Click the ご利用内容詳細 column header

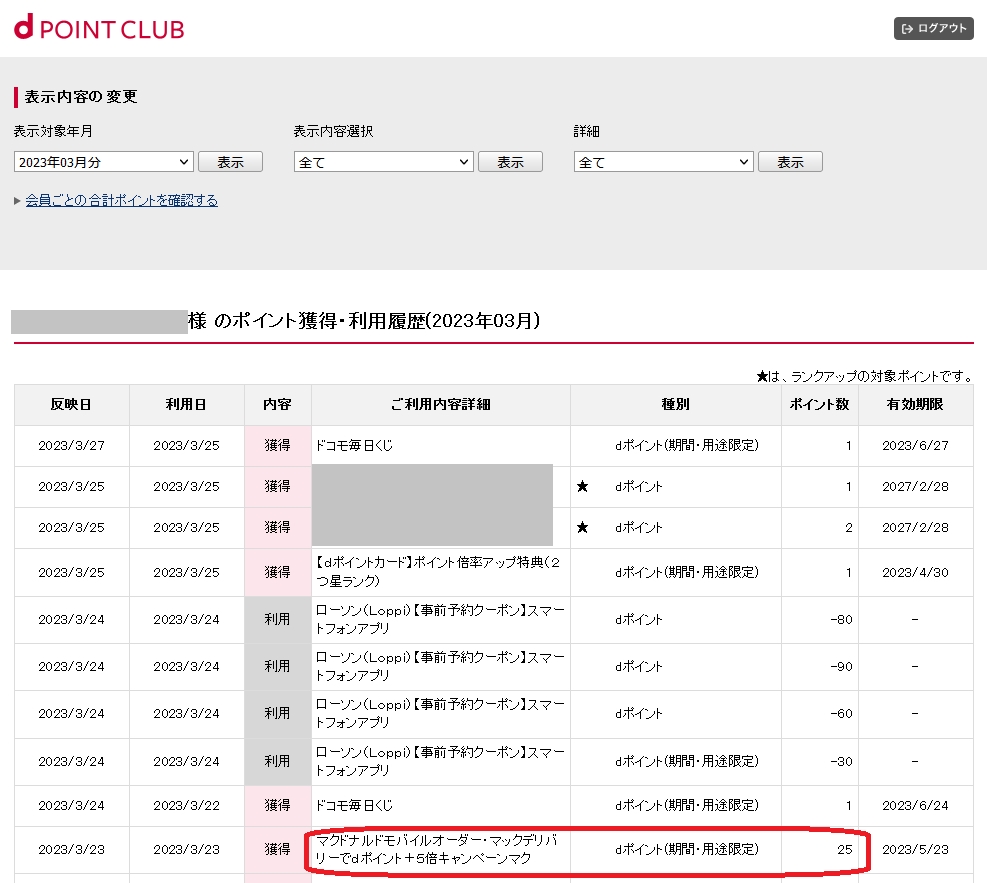(x=441, y=405)
